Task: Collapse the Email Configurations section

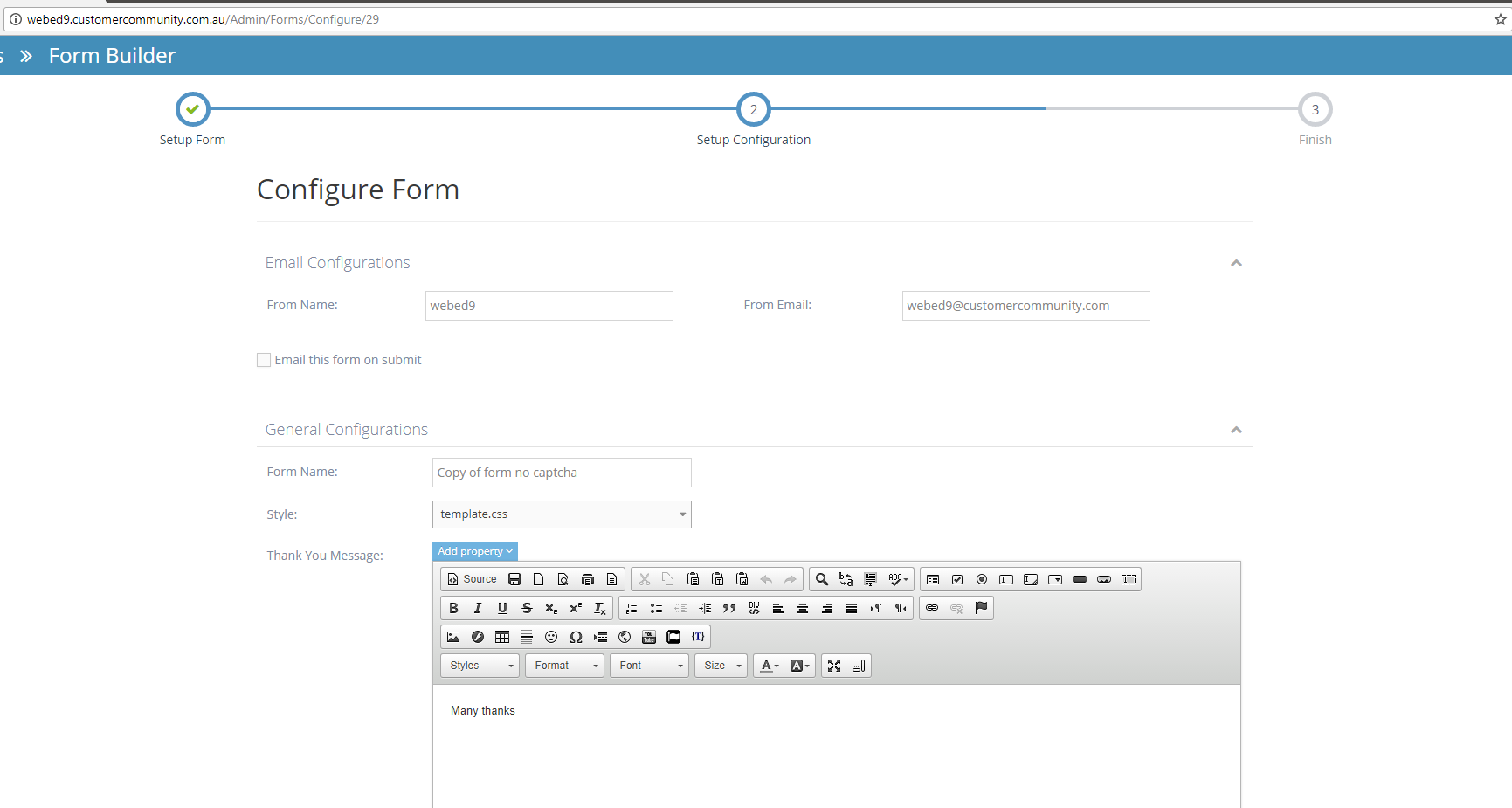Action: (x=1236, y=262)
